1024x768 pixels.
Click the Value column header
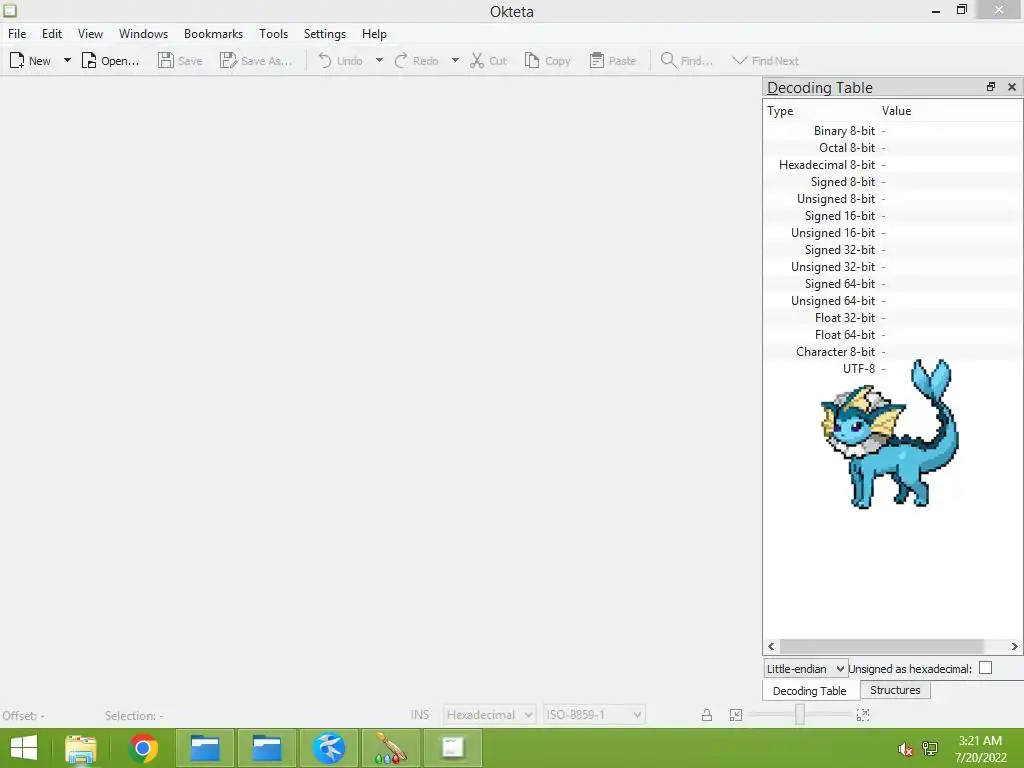pos(950,111)
